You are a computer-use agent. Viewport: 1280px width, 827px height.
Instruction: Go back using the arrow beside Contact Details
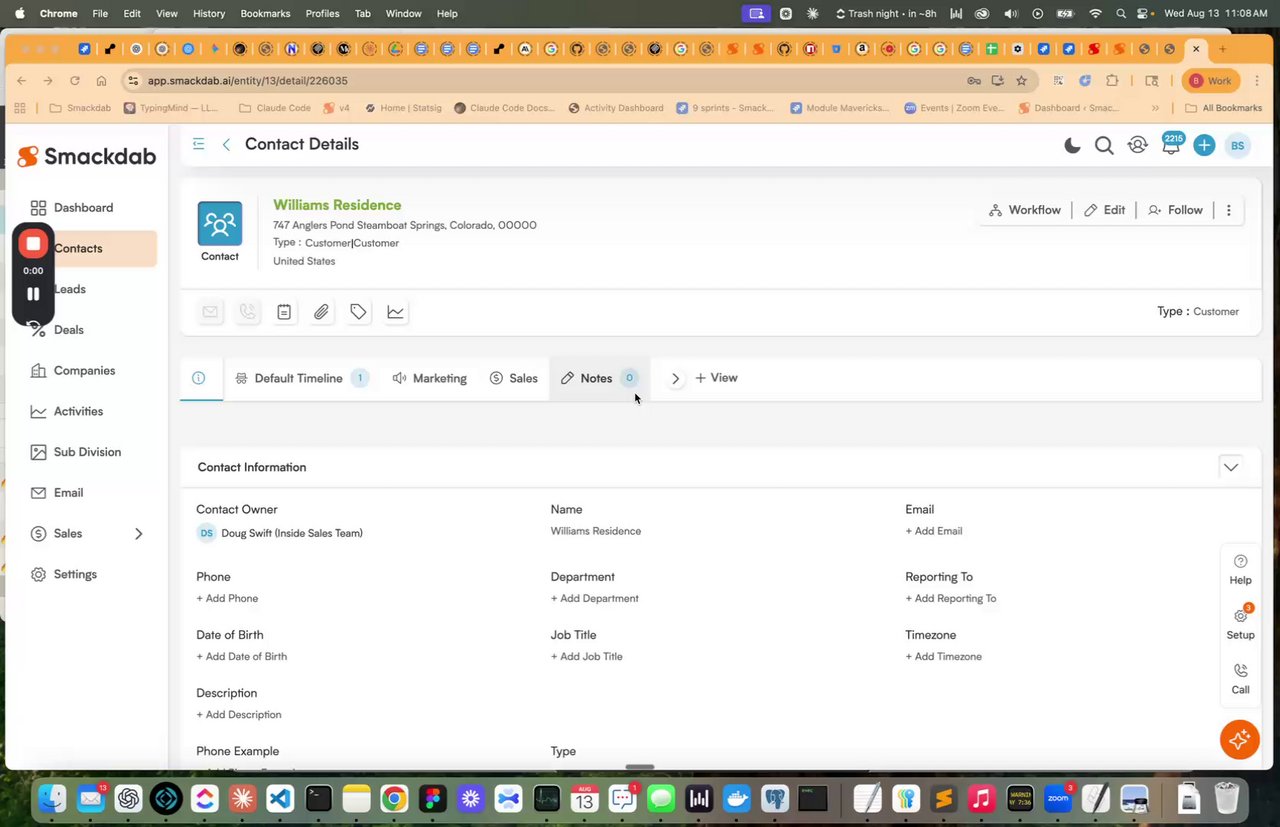pos(226,145)
